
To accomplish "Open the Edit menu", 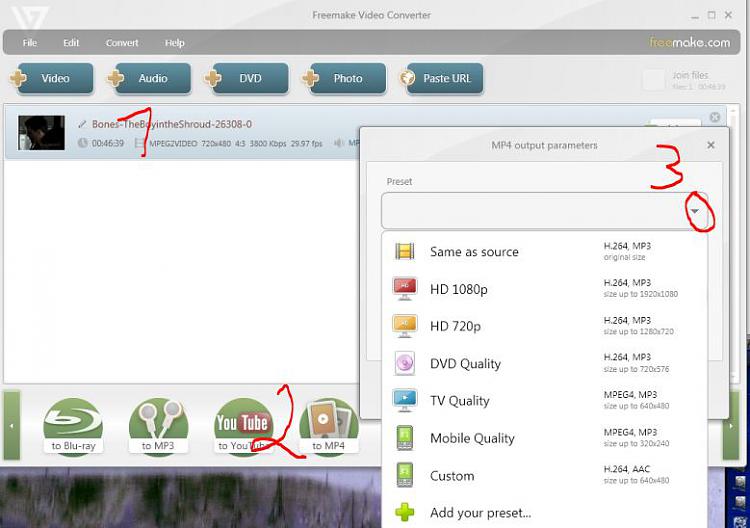I will pyautogui.click(x=71, y=43).
